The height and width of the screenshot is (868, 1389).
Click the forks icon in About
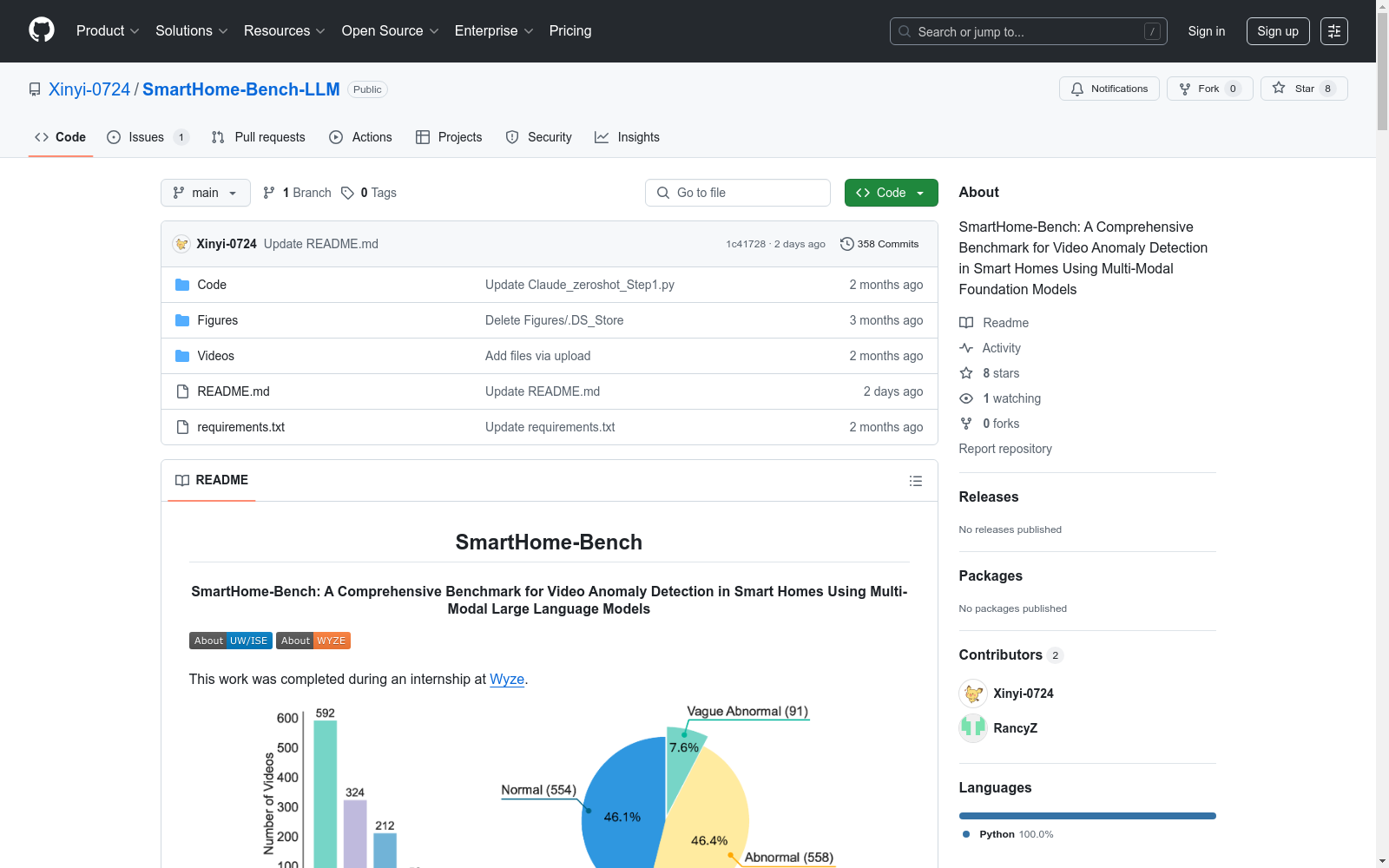click(x=966, y=424)
